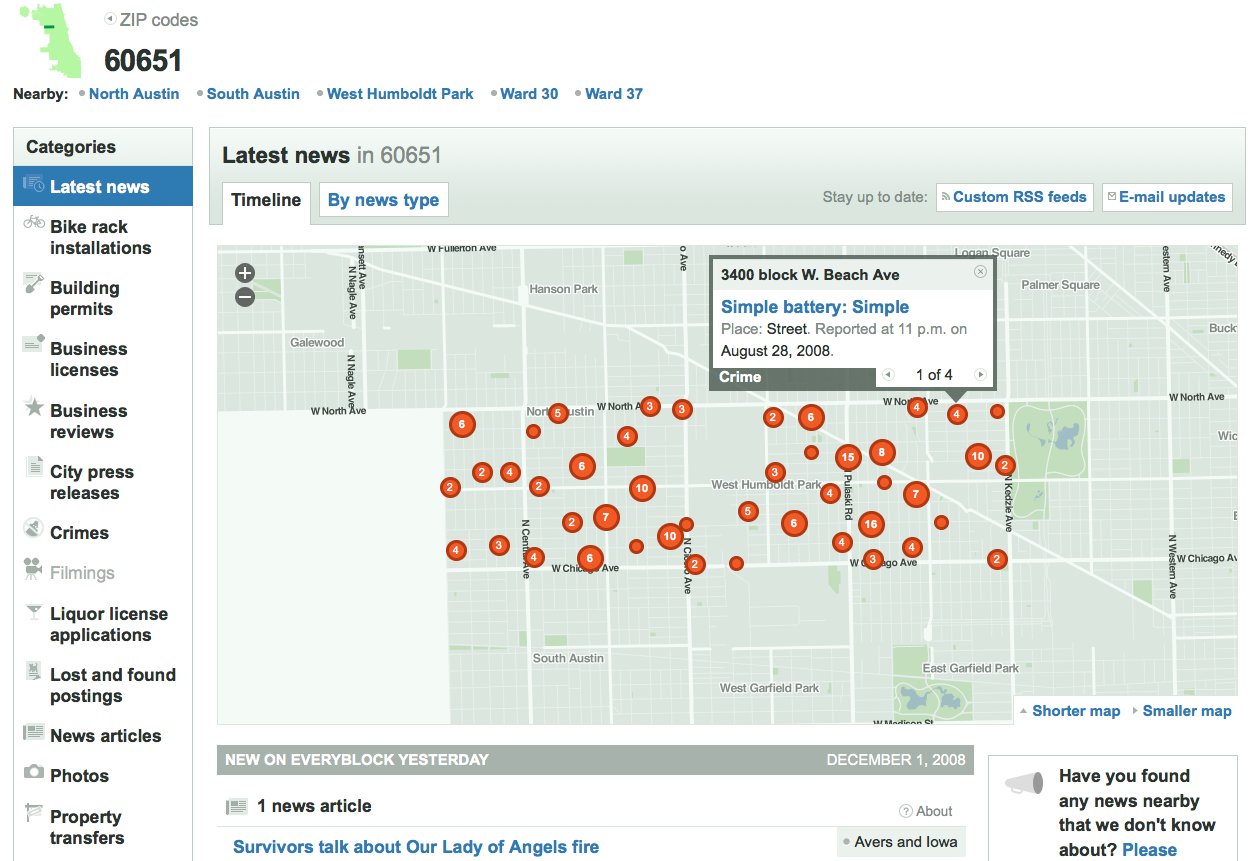Click the Business reviews star icon
The height and width of the screenshot is (861, 1251).
pos(34,407)
